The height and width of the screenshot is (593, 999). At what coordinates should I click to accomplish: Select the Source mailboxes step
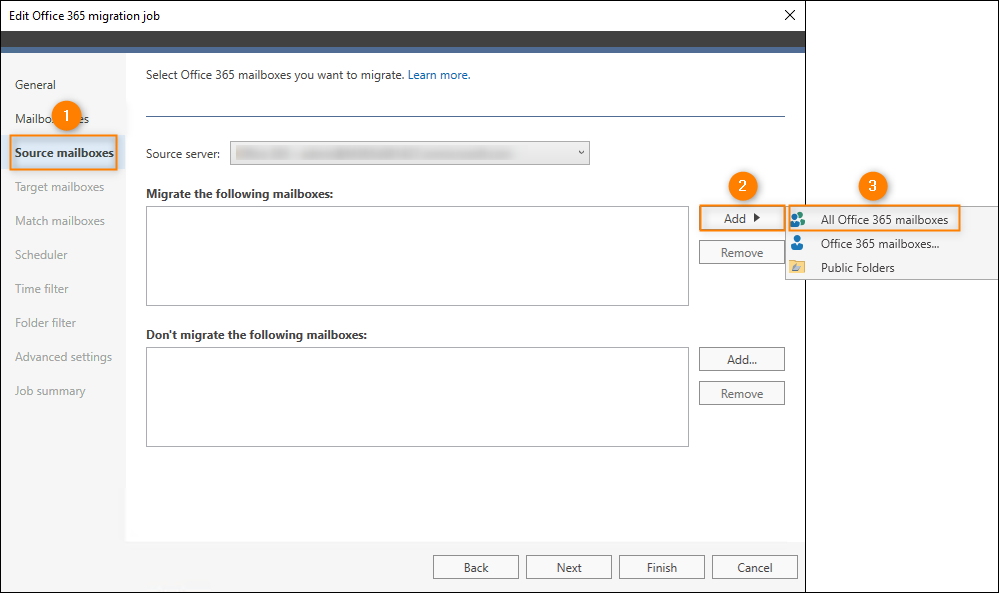[x=64, y=153]
